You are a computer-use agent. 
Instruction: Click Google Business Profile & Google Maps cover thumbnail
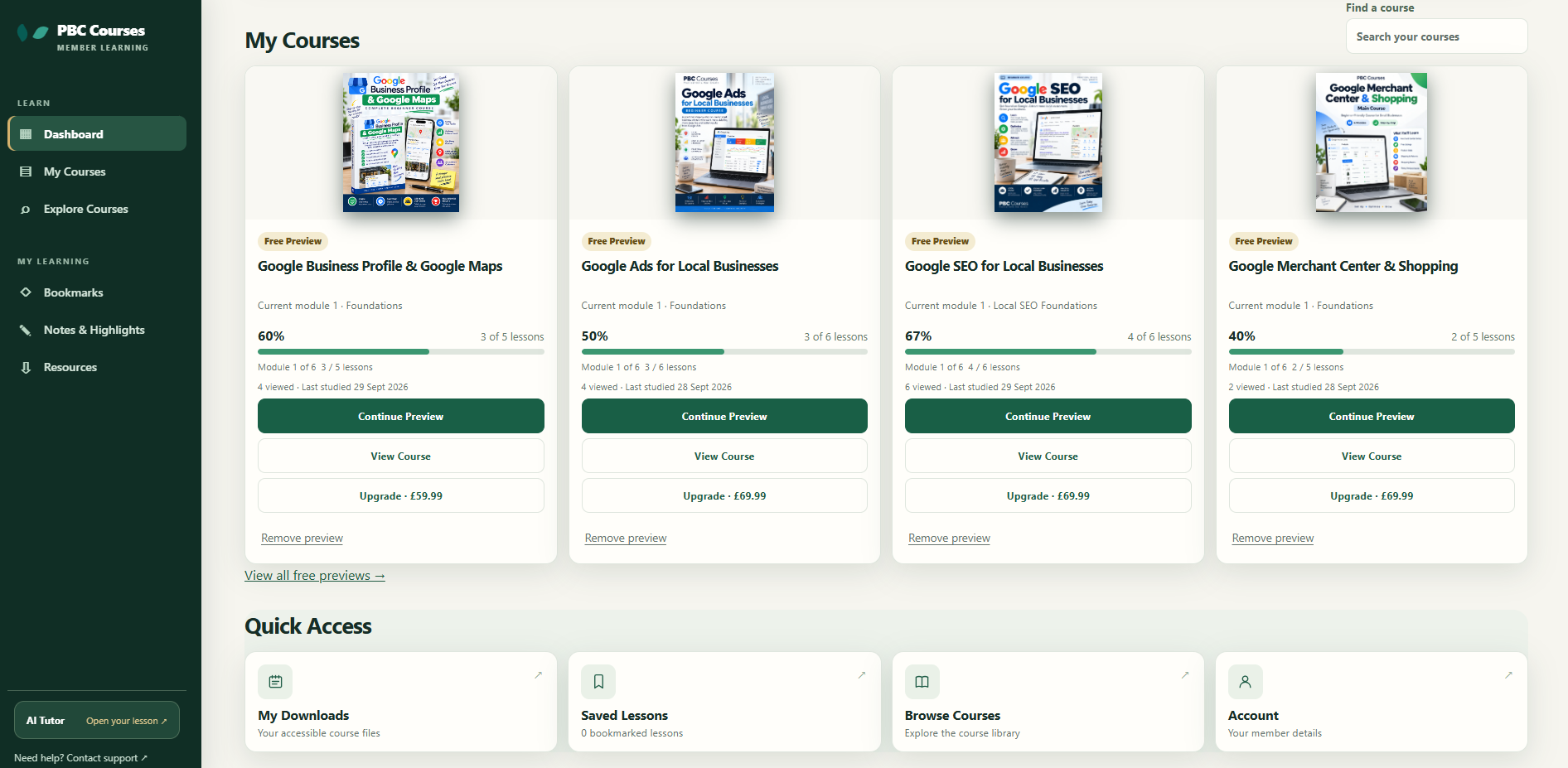coord(401,142)
